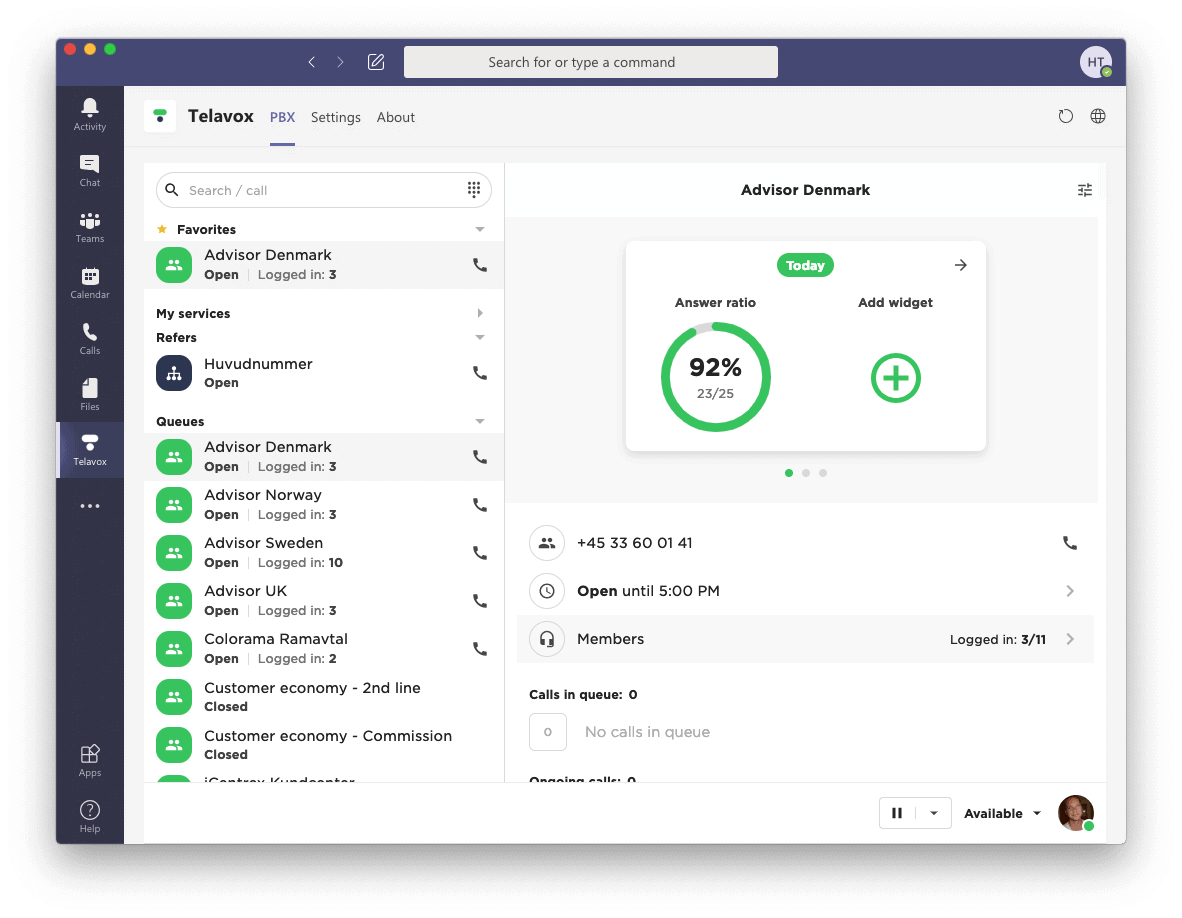Open the Activity bell in Teams sidebar
The height and width of the screenshot is (918, 1182).
(x=90, y=115)
